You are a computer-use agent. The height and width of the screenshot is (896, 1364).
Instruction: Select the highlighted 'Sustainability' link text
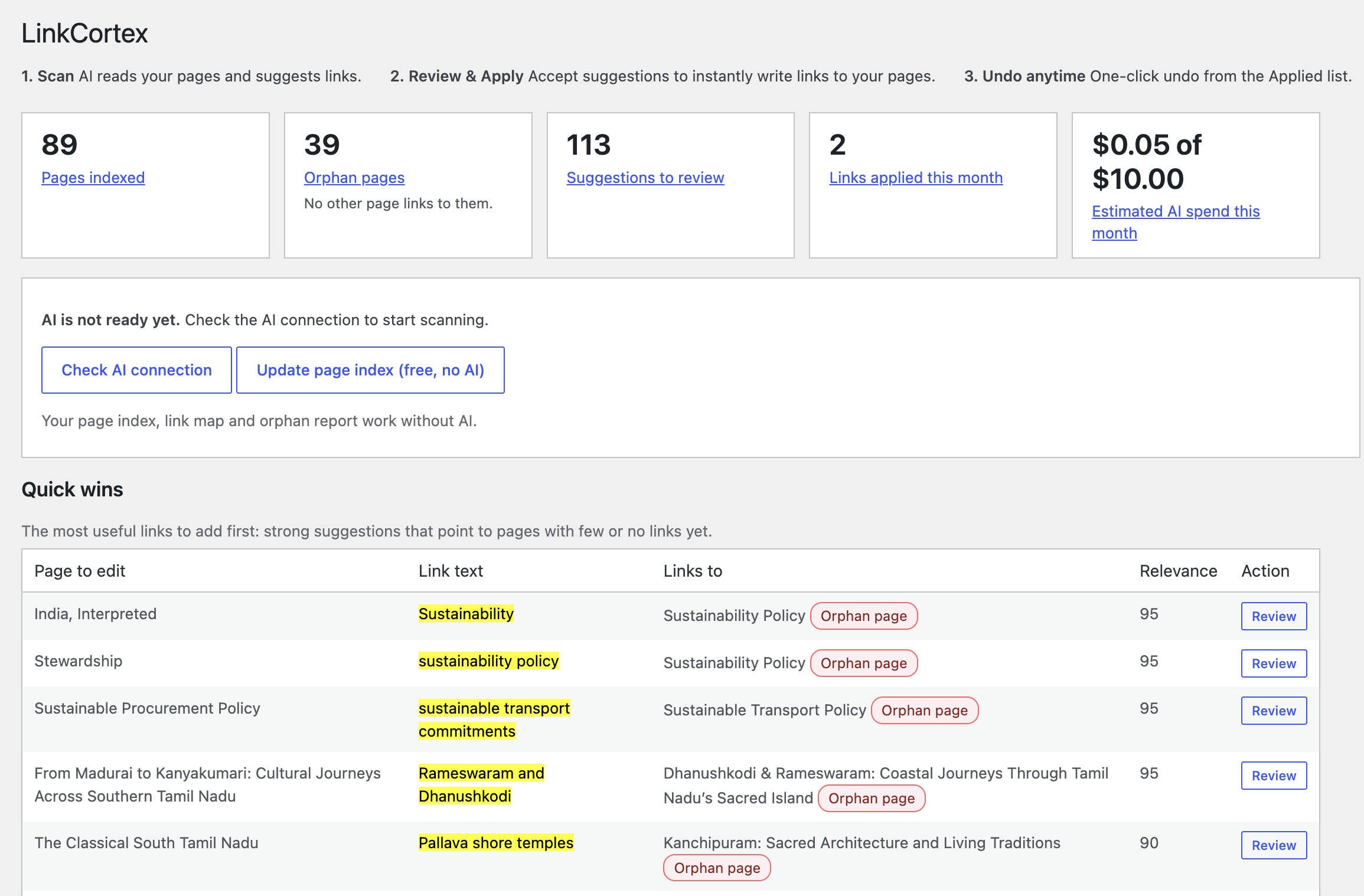466,614
